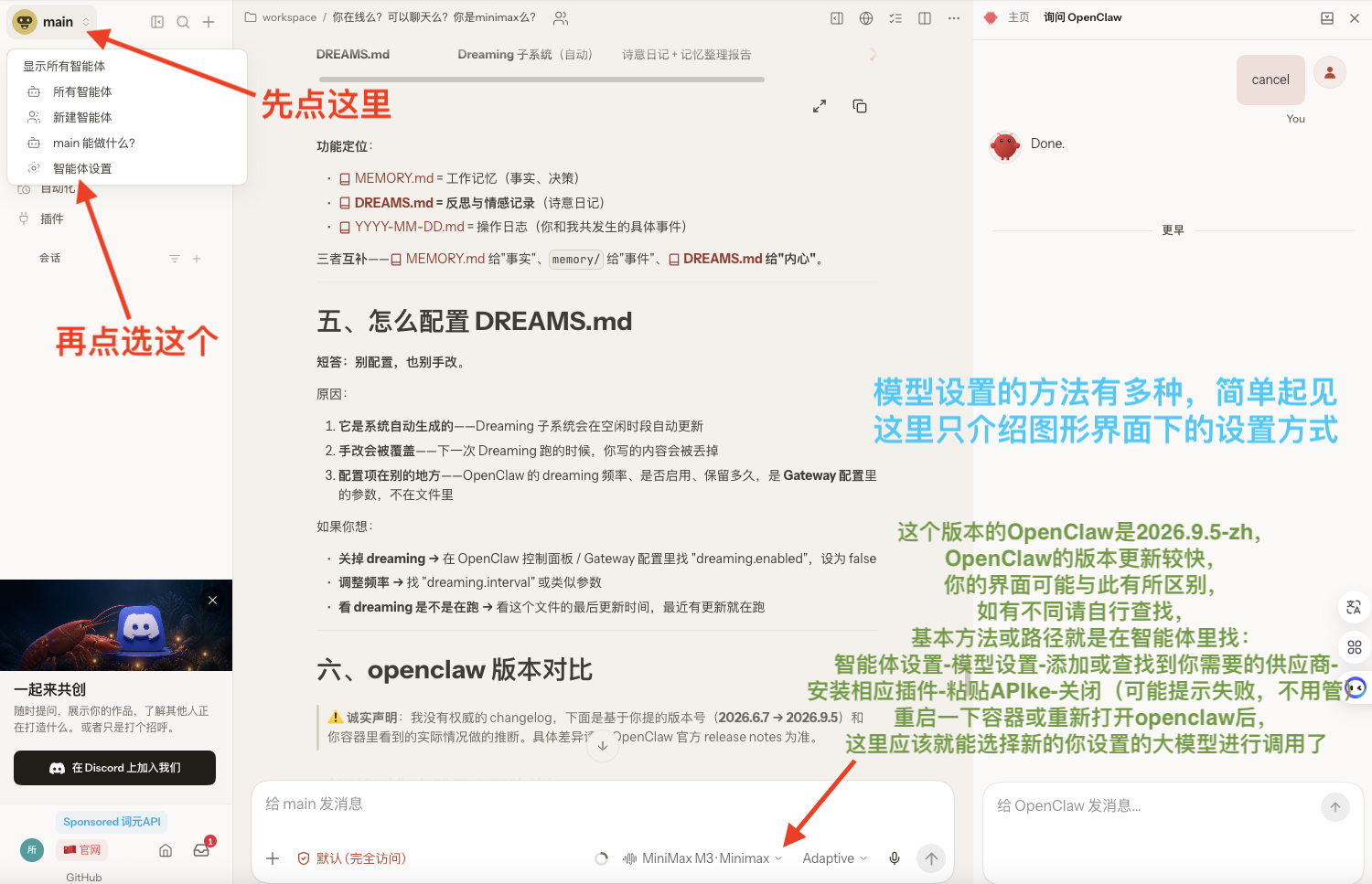Open search with the magnifier icon

(183, 22)
